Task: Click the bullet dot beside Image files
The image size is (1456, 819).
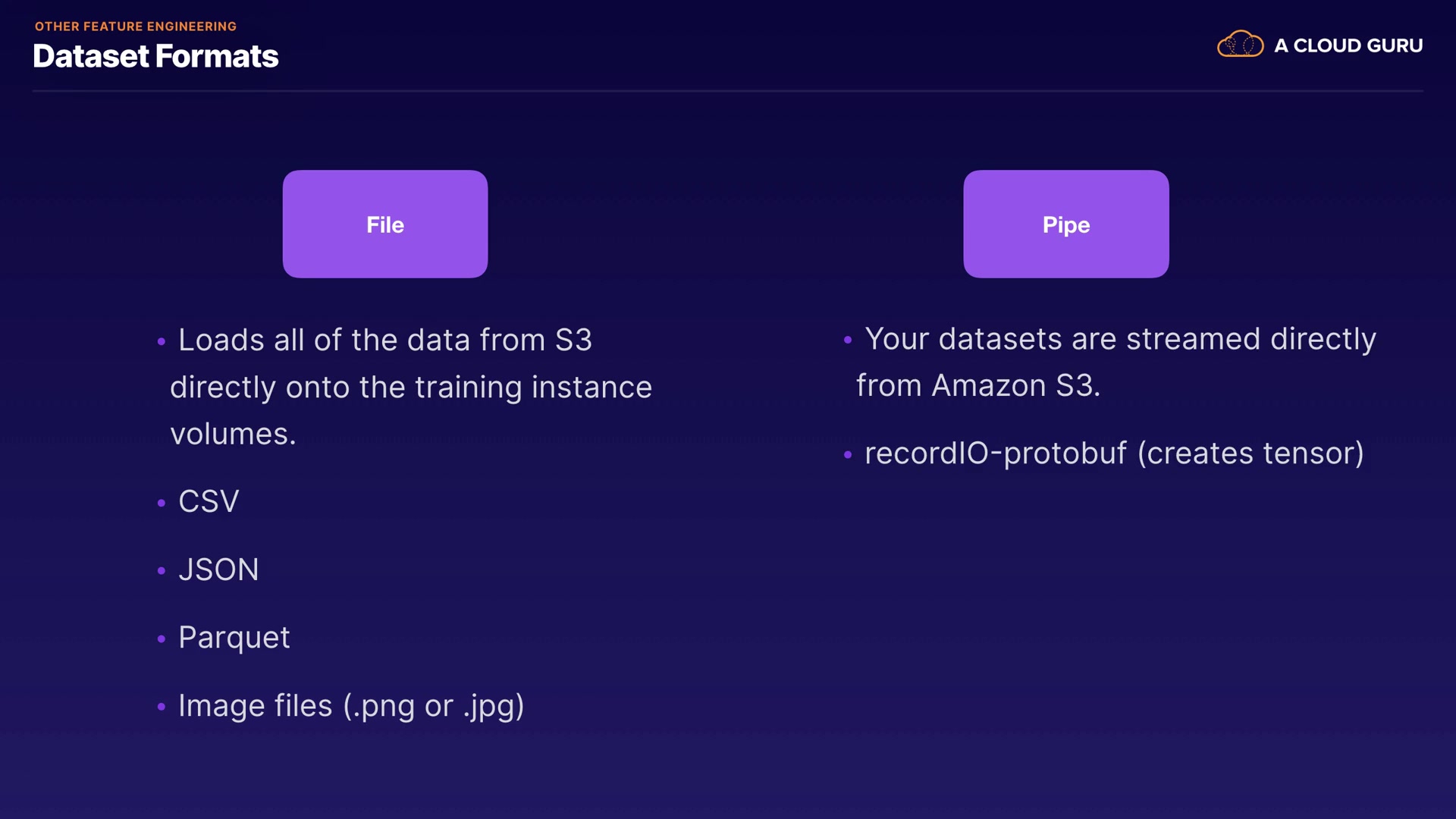Action: pyautogui.click(x=161, y=707)
